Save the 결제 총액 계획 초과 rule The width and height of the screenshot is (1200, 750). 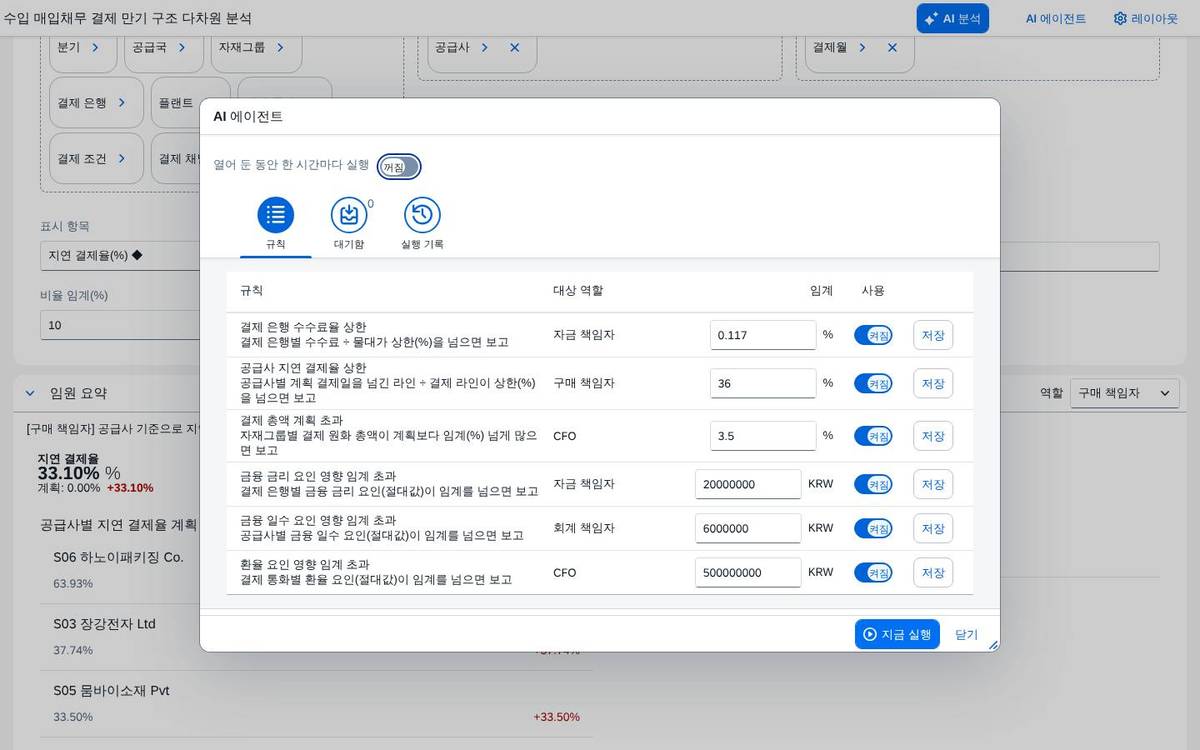[932, 436]
